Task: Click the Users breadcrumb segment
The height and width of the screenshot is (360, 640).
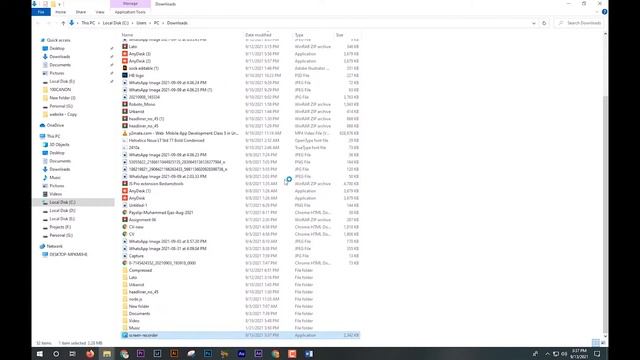Action: pos(141,23)
